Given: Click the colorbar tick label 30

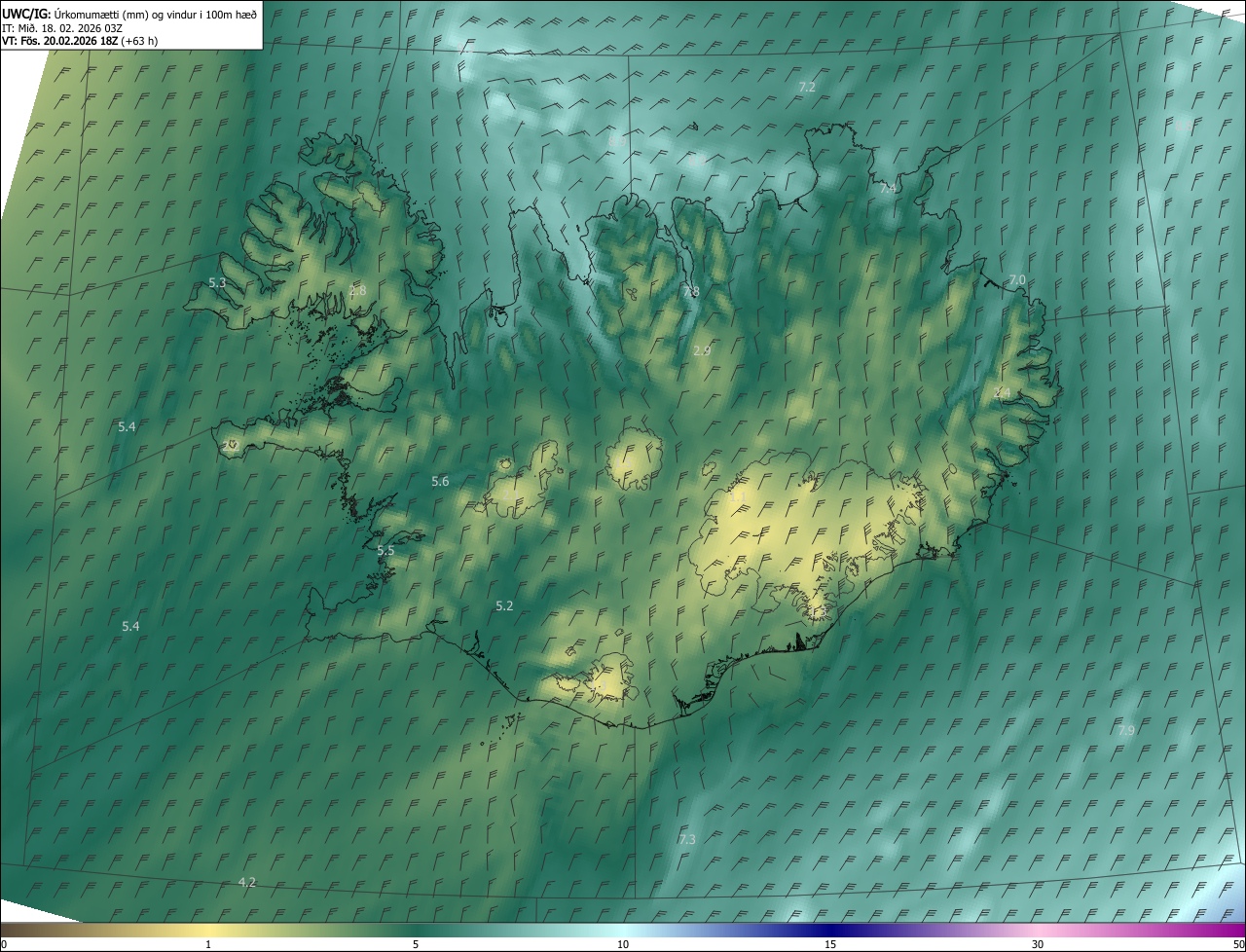Looking at the screenshot, I should point(1038,944).
